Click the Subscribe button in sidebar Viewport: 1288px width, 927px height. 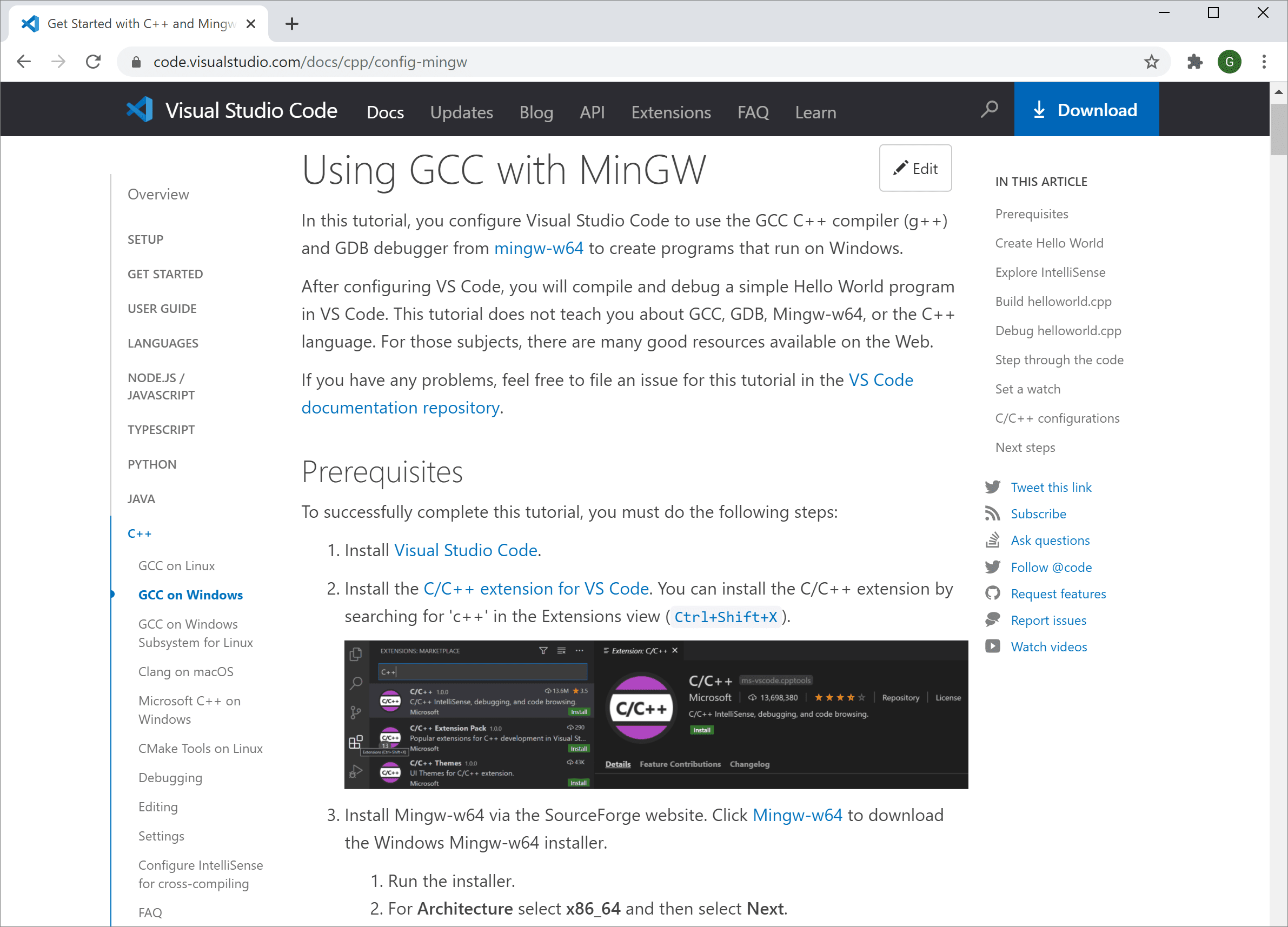pyautogui.click(x=1039, y=514)
